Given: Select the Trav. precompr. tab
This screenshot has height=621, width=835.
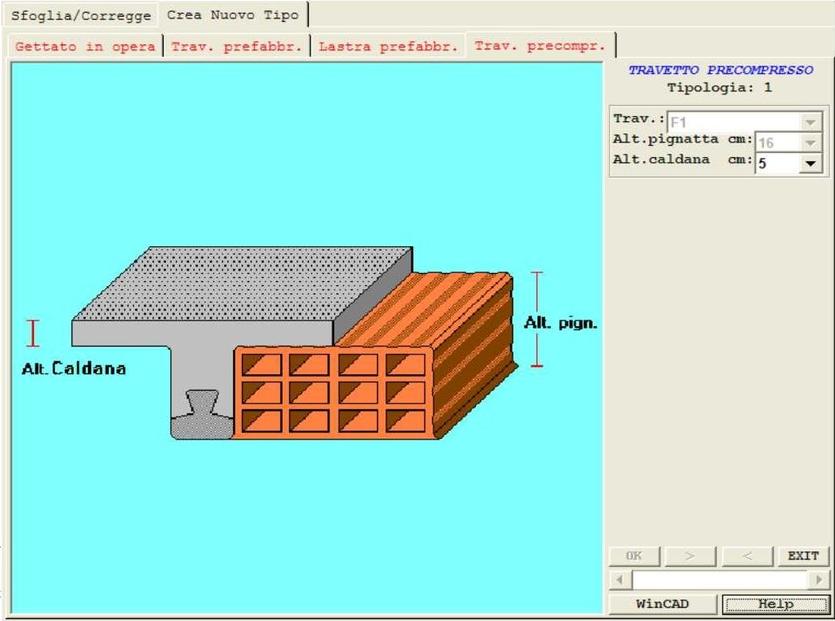Looking at the screenshot, I should (x=540, y=46).
